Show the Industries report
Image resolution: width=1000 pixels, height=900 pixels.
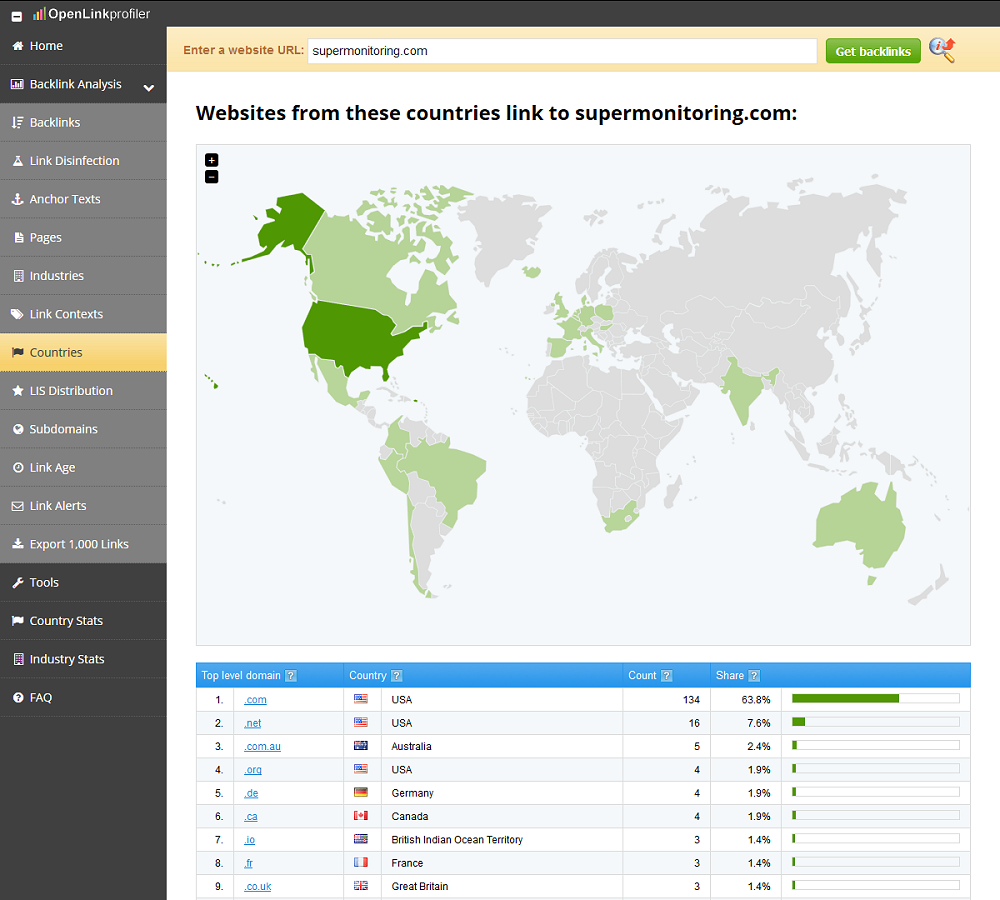(83, 276)
